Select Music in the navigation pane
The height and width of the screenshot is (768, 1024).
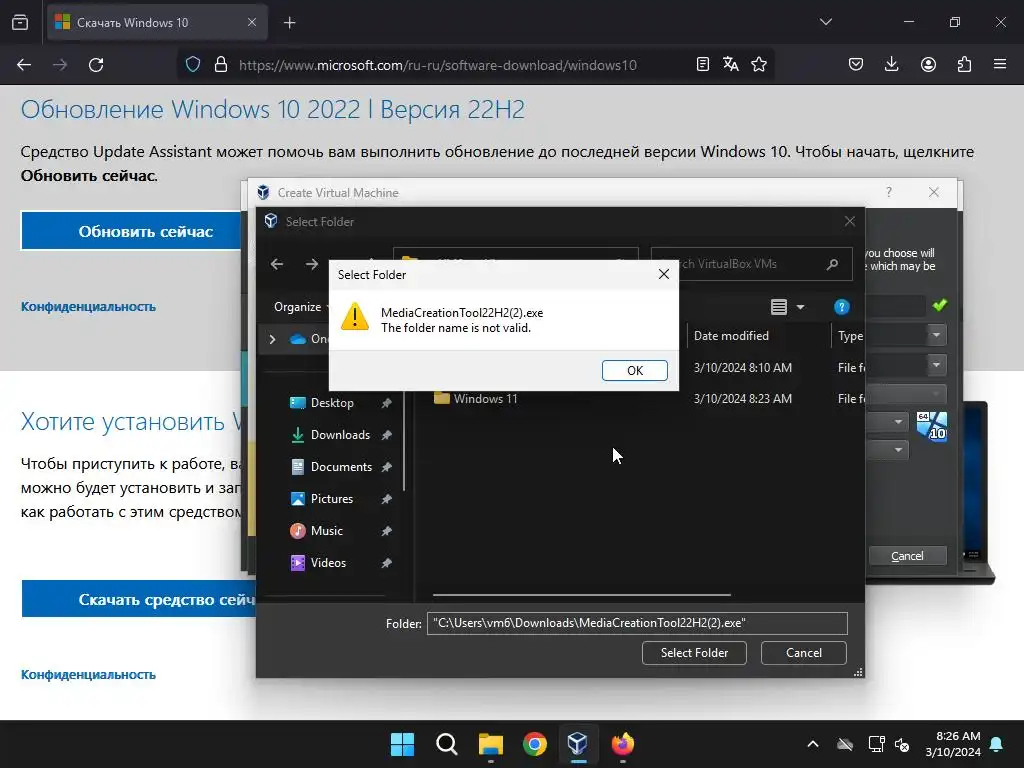pyautogui.click(x=326, y=531)
